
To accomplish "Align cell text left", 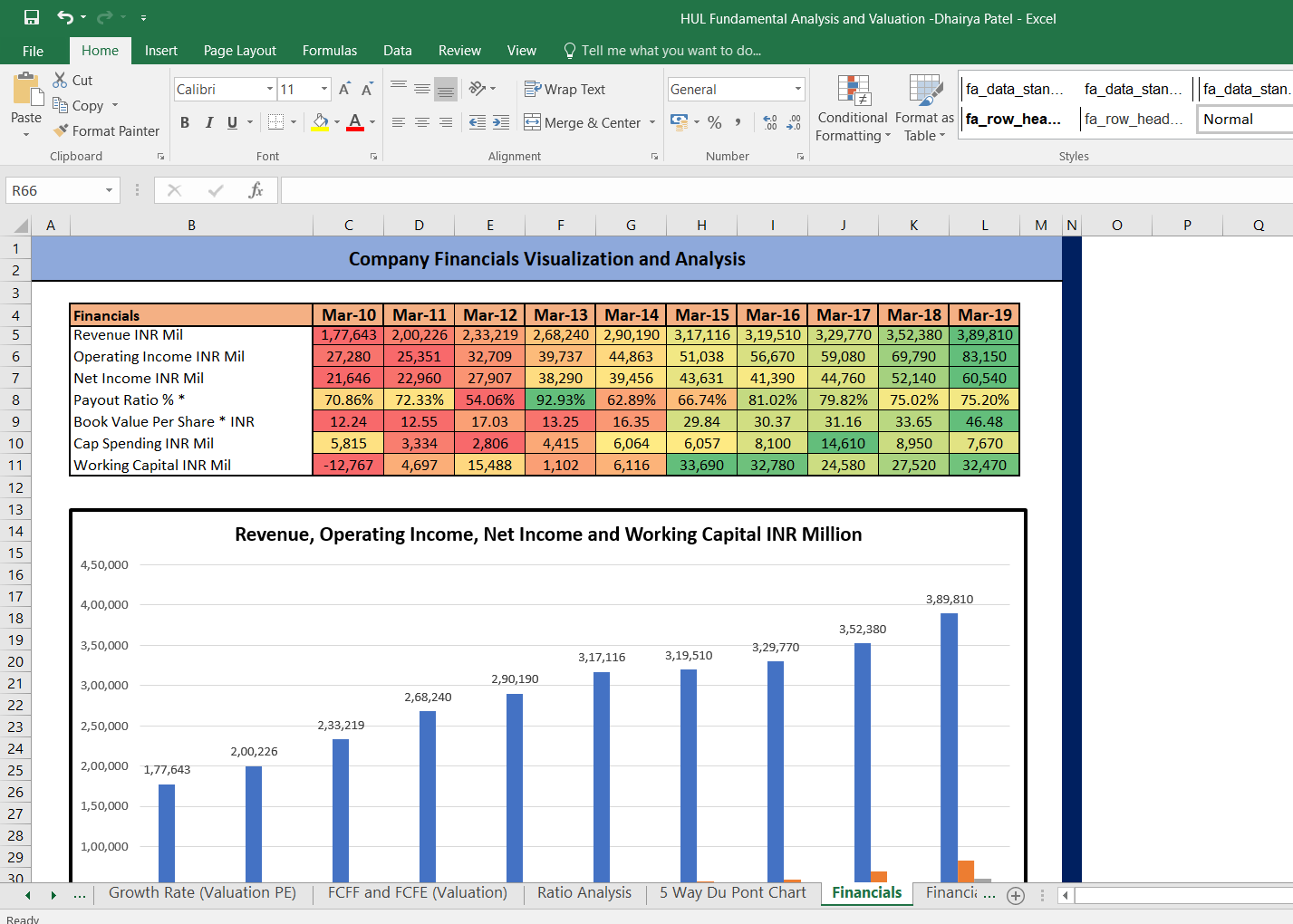I will pyautogui.click(x=399, y=122).
